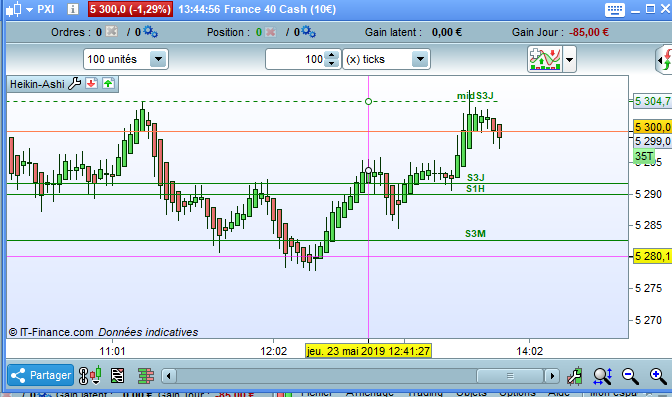Zoom in with the plus magnifier icon

658,376
